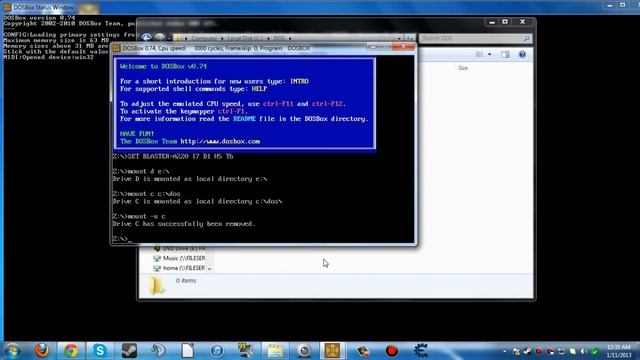Refresh the Explorer address bar location

pos(409,38)
